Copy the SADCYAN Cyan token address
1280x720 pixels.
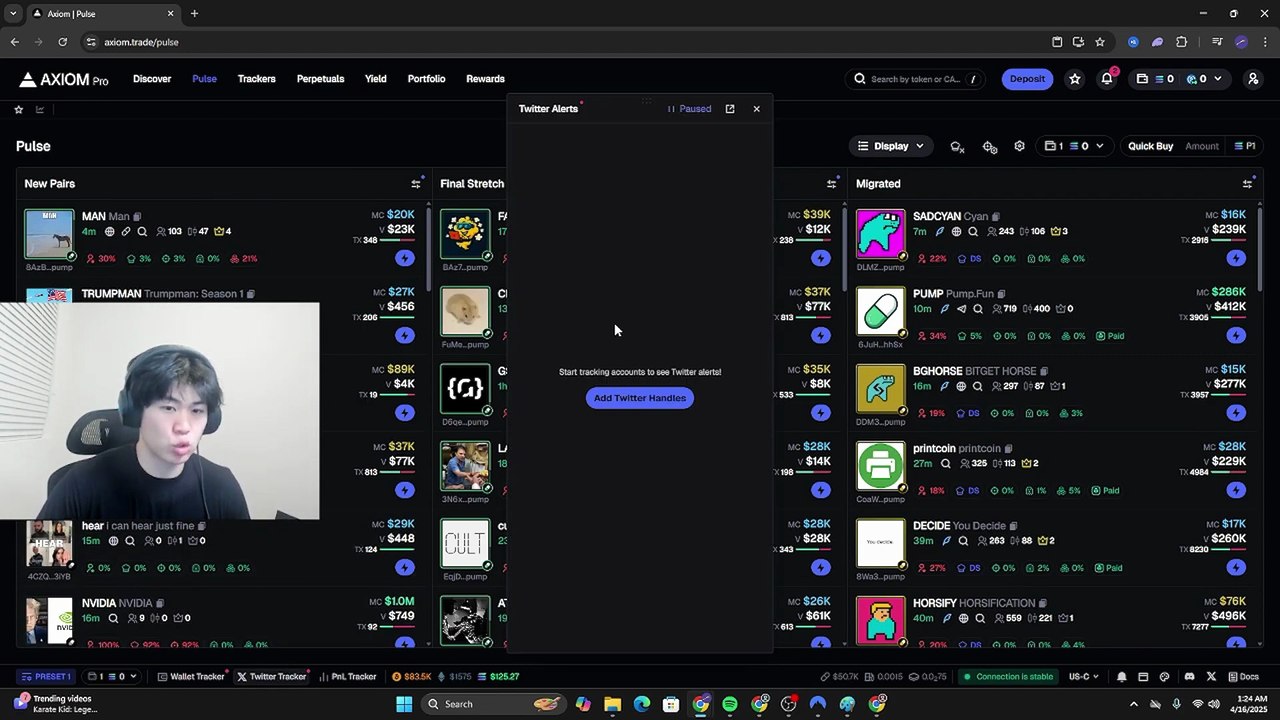point(996,217)
